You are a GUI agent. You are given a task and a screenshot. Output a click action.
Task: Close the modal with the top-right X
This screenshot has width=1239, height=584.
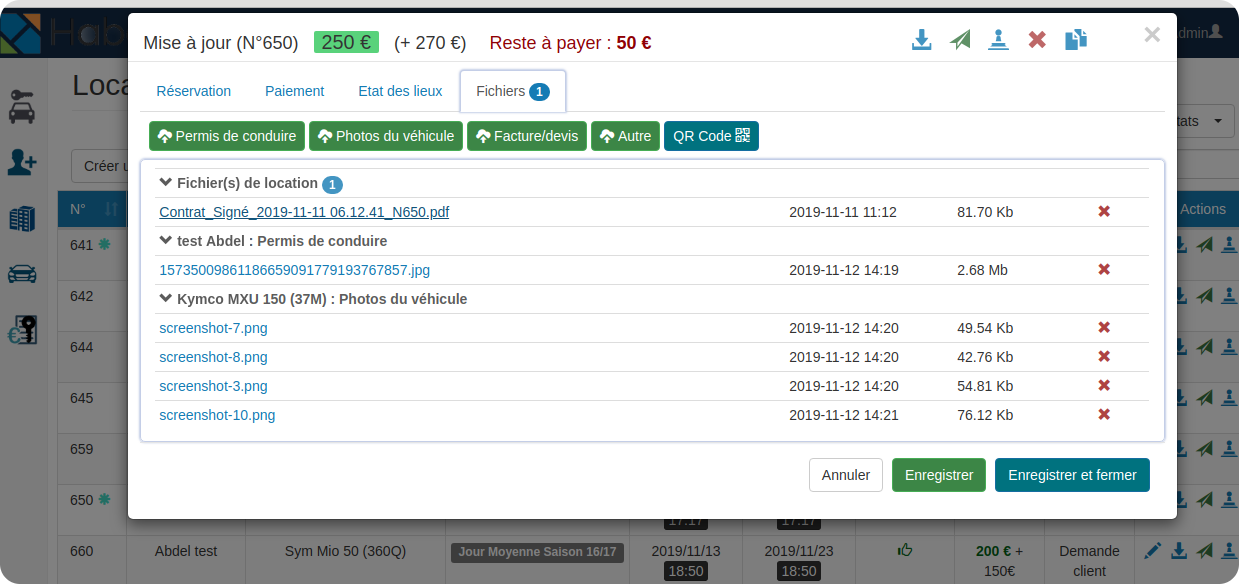point(1152,35)
